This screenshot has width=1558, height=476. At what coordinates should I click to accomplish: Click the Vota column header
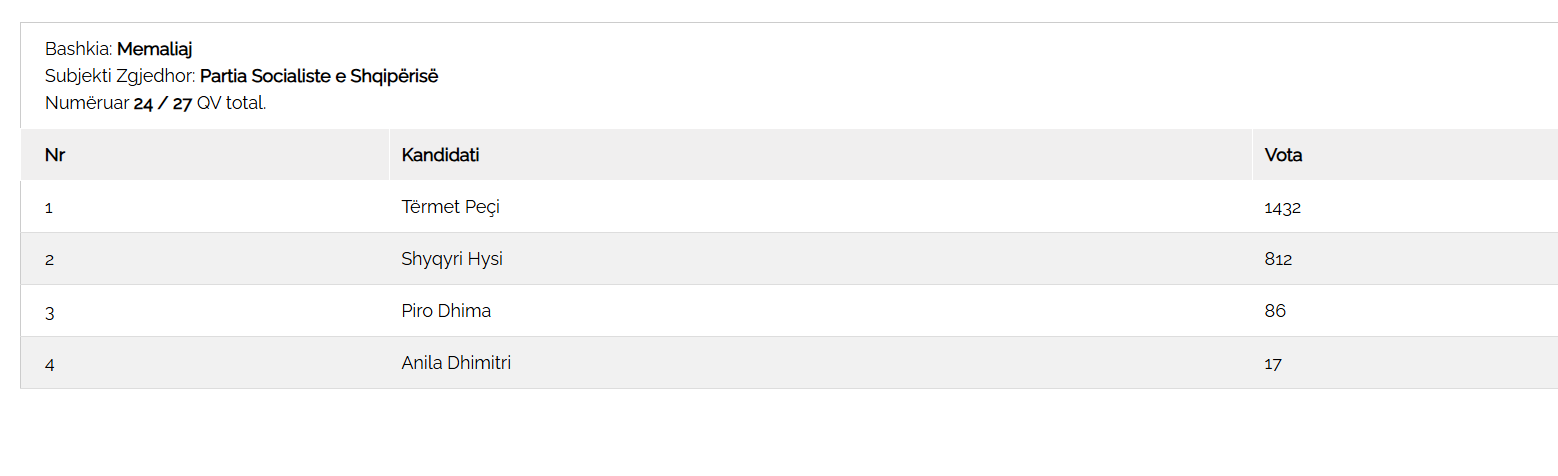click(x=1283, y=155)
